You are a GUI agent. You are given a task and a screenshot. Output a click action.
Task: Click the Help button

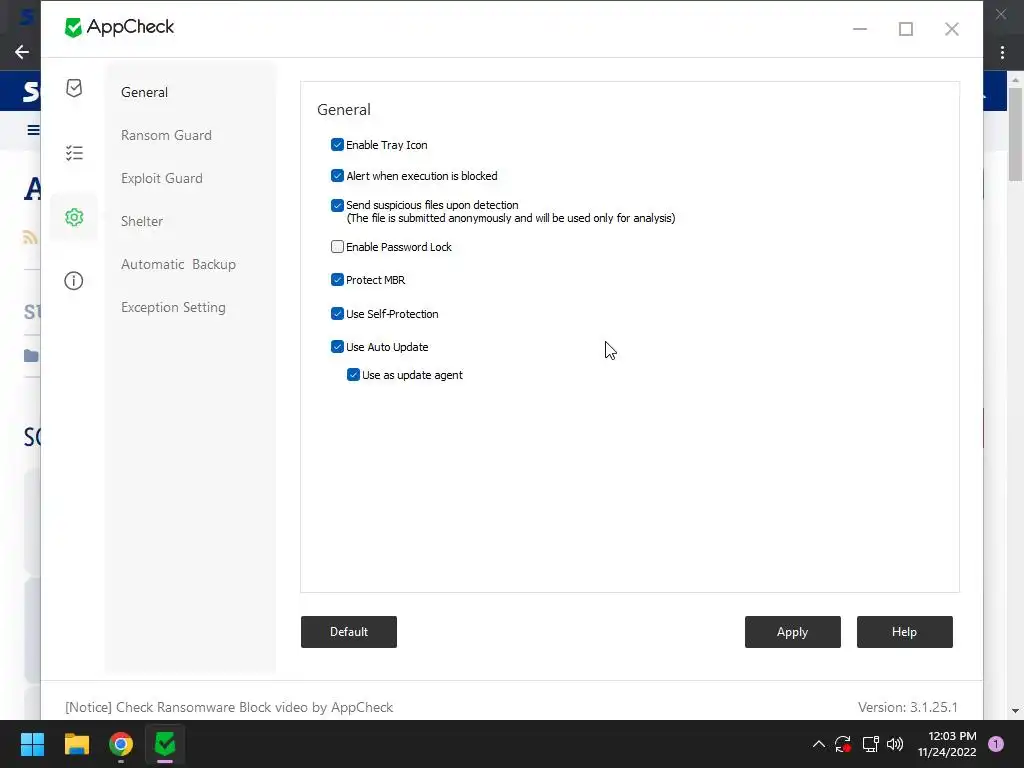[904, 632]
